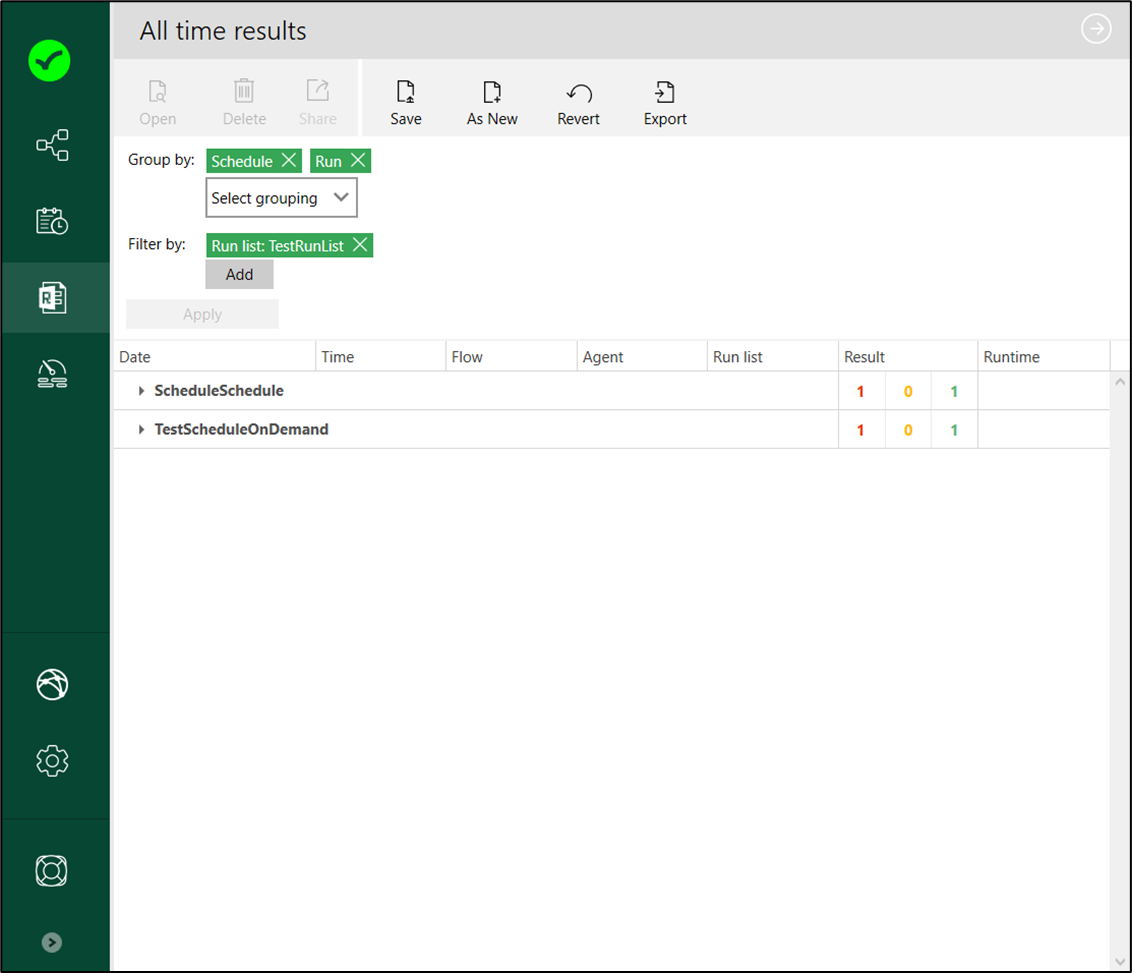Sort results by the Result column header

click(x=864, y=356)
